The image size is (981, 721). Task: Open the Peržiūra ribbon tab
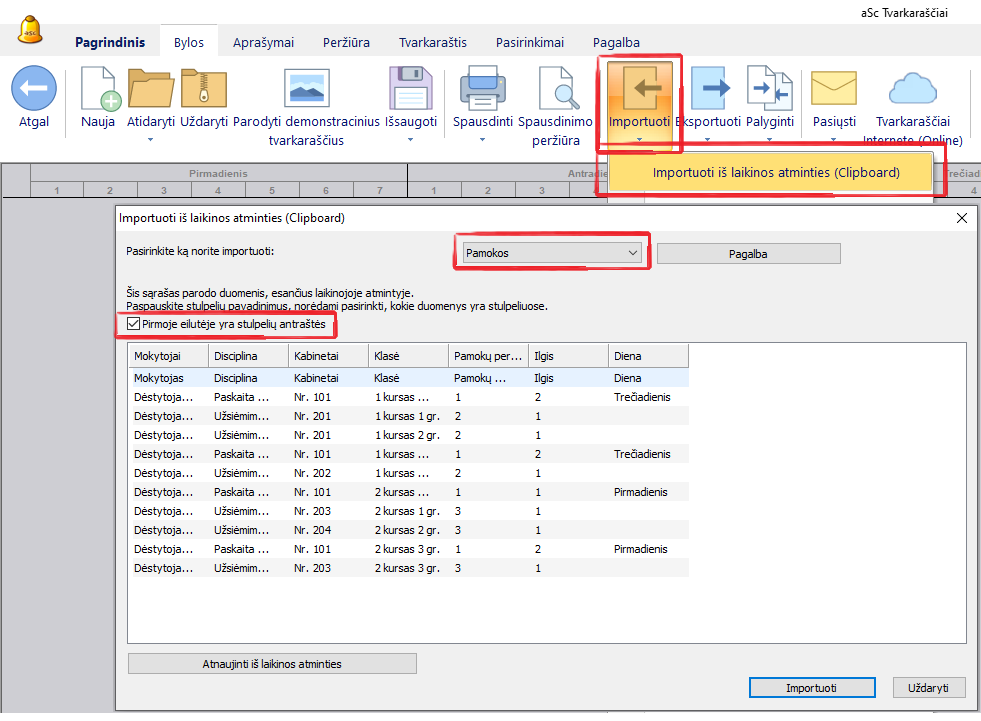(x=346, y=43)
